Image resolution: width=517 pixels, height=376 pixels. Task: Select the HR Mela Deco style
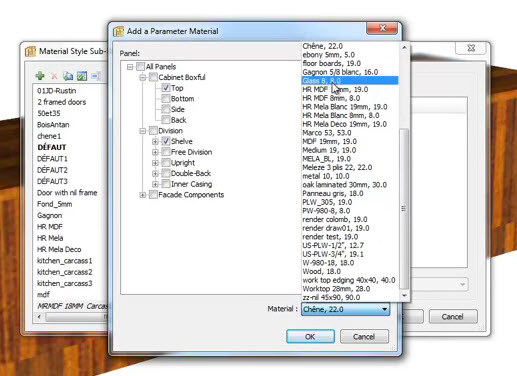59,249
